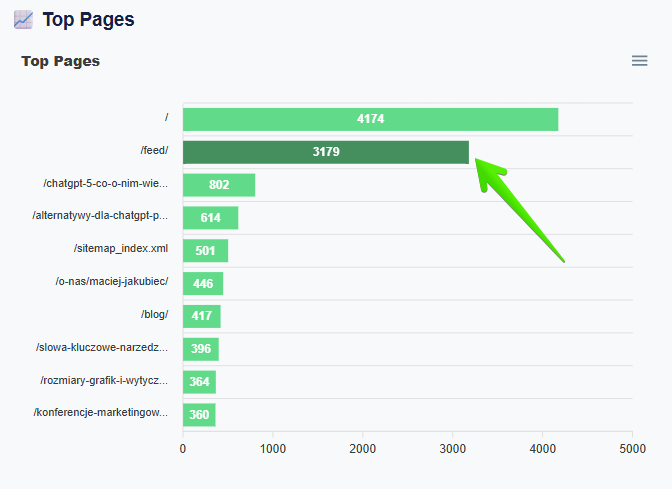
Task: Click the /konferencje-marketingow... label
Action: tap(101, 413)
